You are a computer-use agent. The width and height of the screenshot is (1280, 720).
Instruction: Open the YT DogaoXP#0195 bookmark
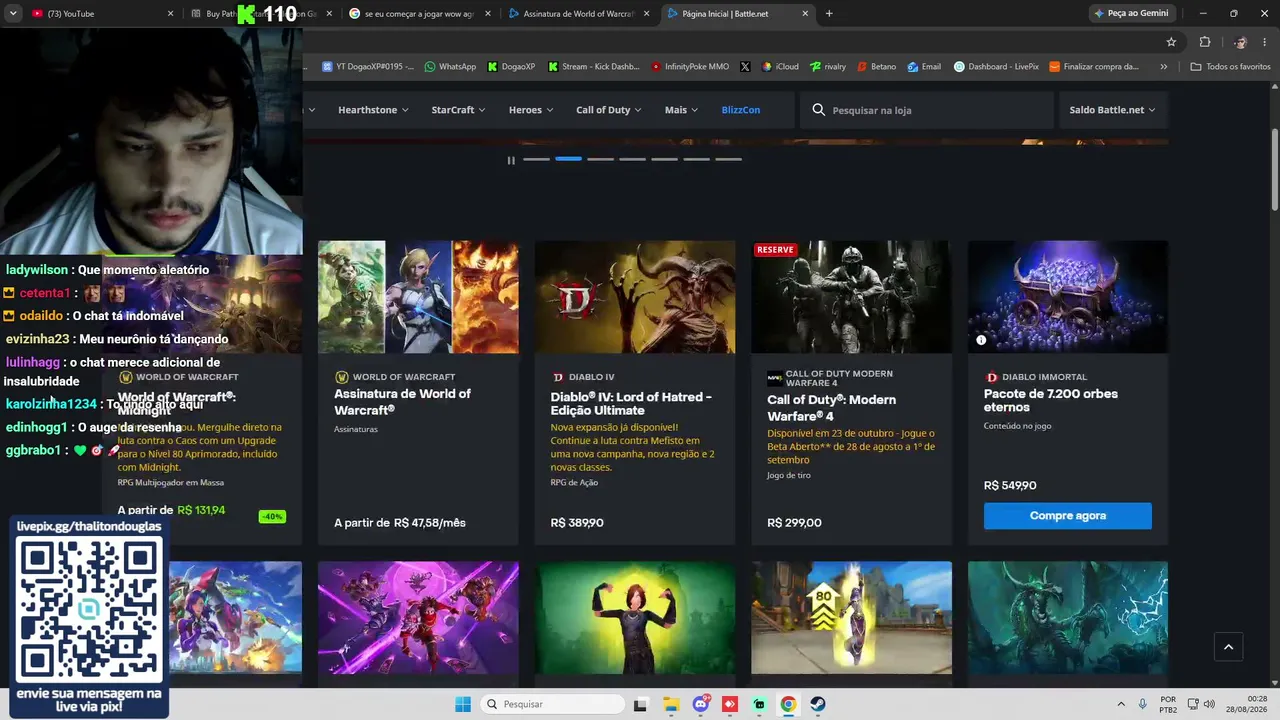click(x=367, y=67)
